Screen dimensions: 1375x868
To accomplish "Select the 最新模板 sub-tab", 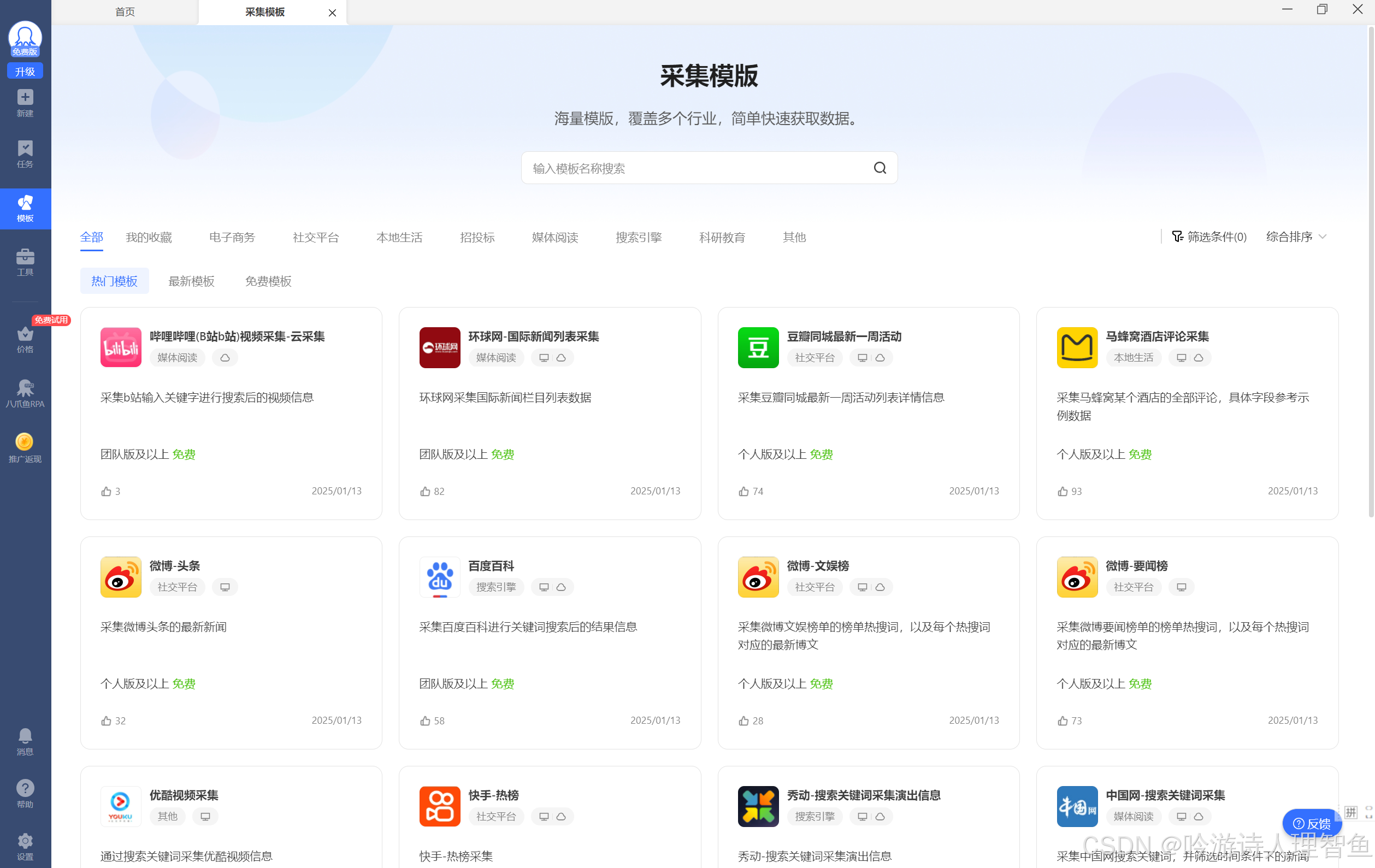I will click(191, 281).
